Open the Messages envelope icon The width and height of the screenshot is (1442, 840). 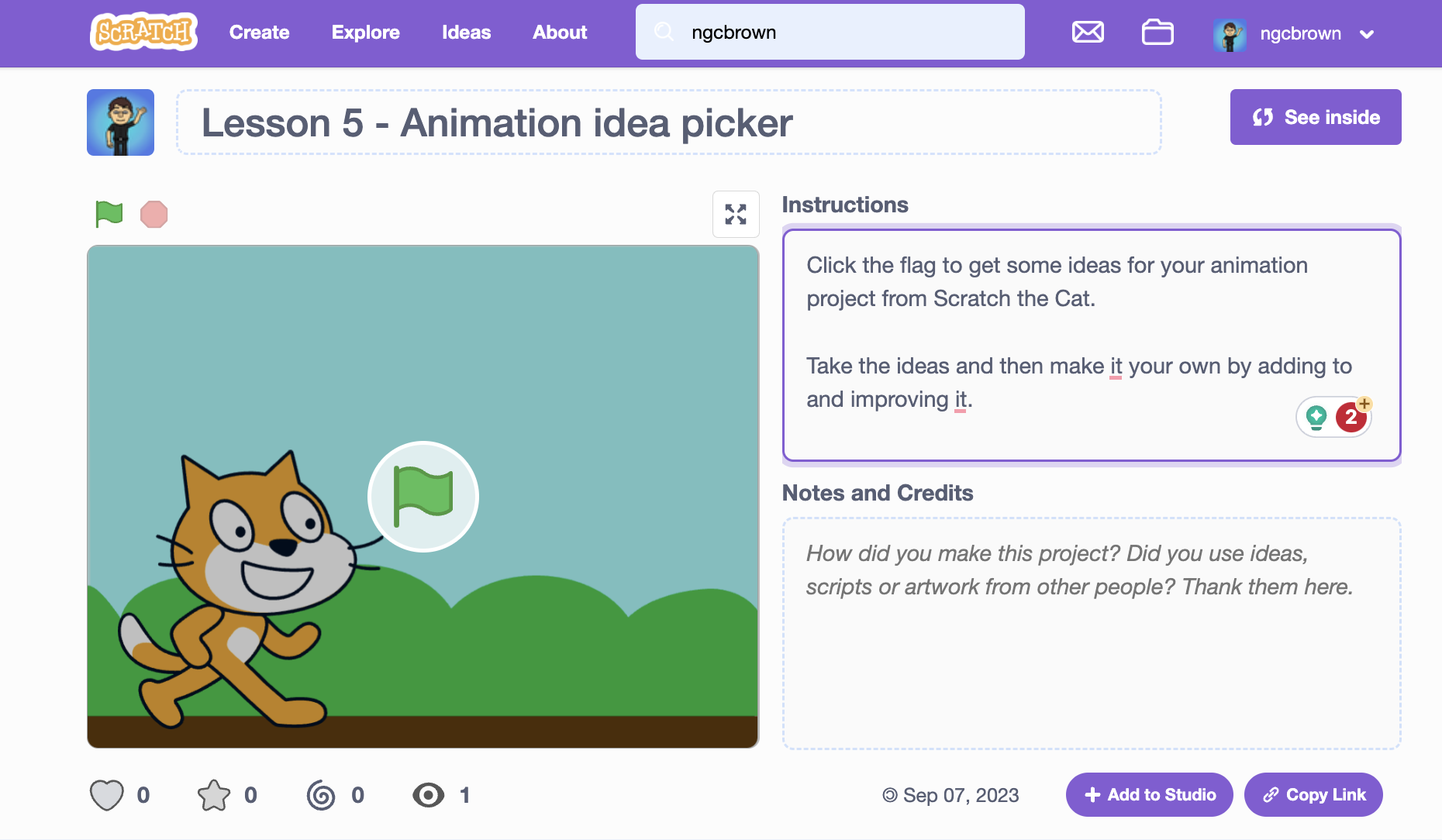[x=1088, y=32]
